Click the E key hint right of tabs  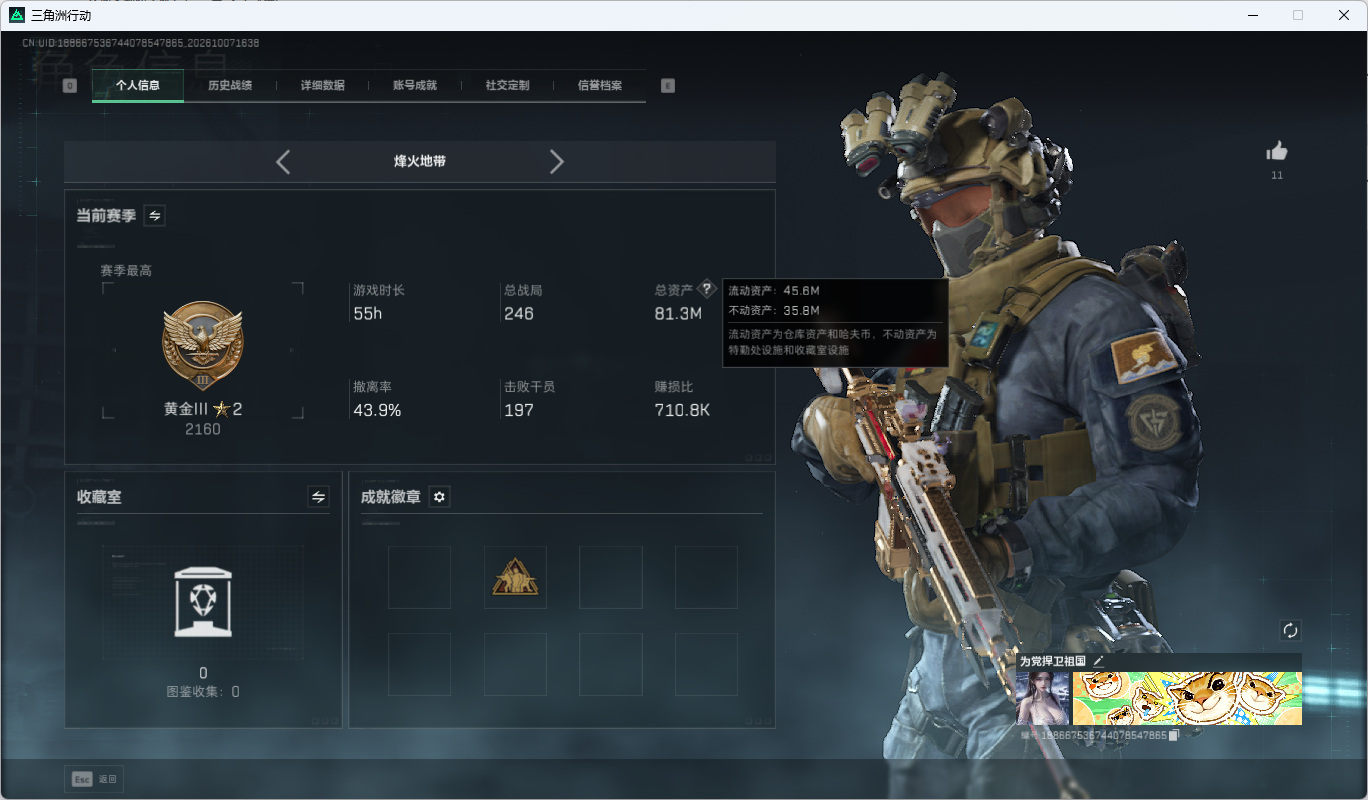coord(668,86)
